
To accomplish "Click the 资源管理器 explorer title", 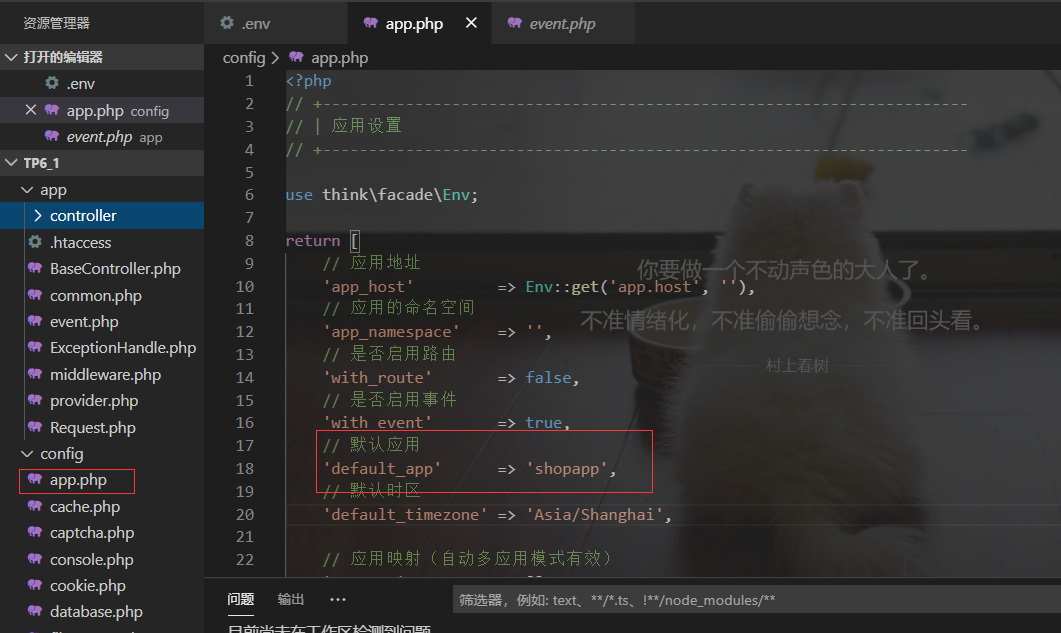I will click(57, 23).
